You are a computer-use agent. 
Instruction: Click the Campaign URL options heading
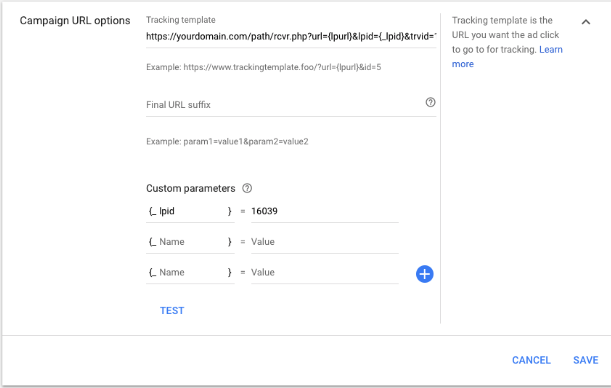75,21
